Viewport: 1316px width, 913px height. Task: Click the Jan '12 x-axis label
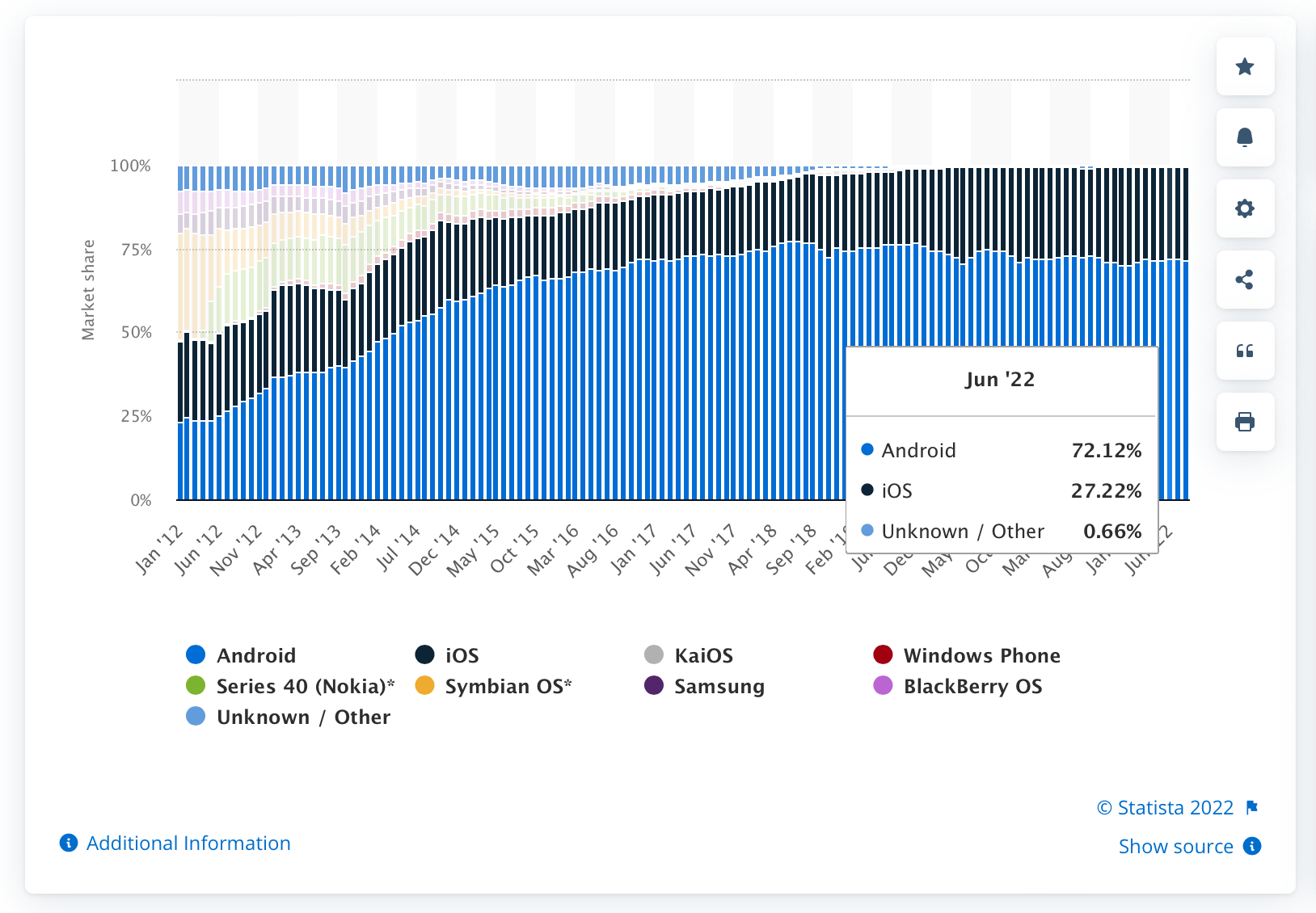159,549
